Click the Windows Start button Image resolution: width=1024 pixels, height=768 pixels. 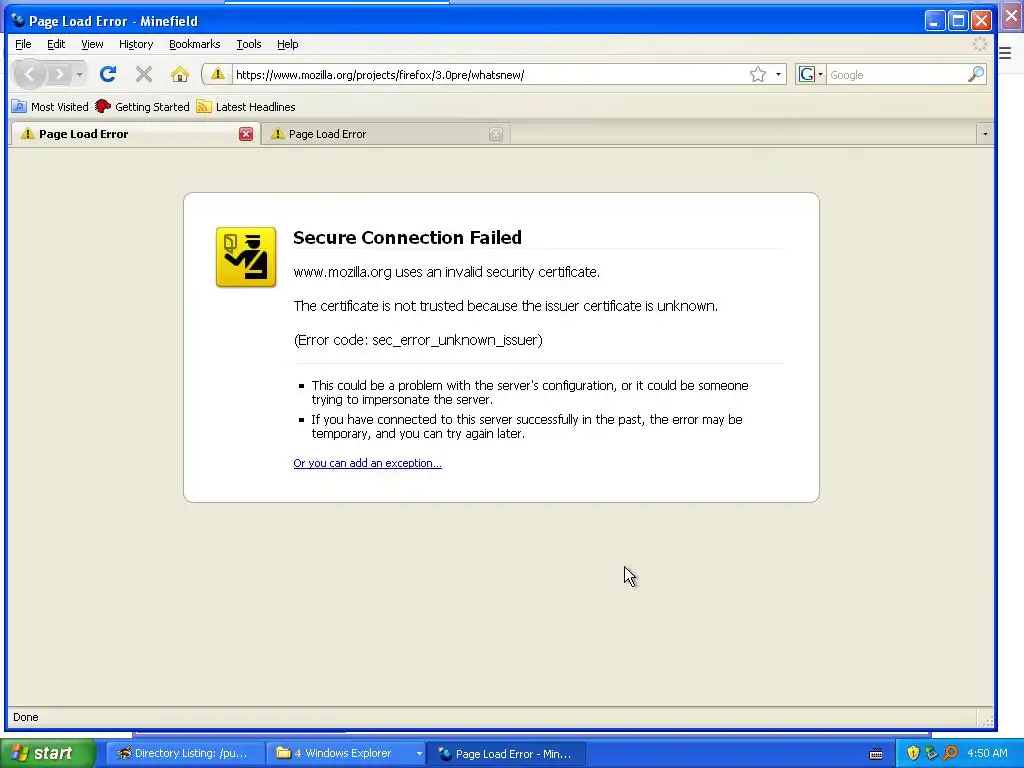(48, 753)
